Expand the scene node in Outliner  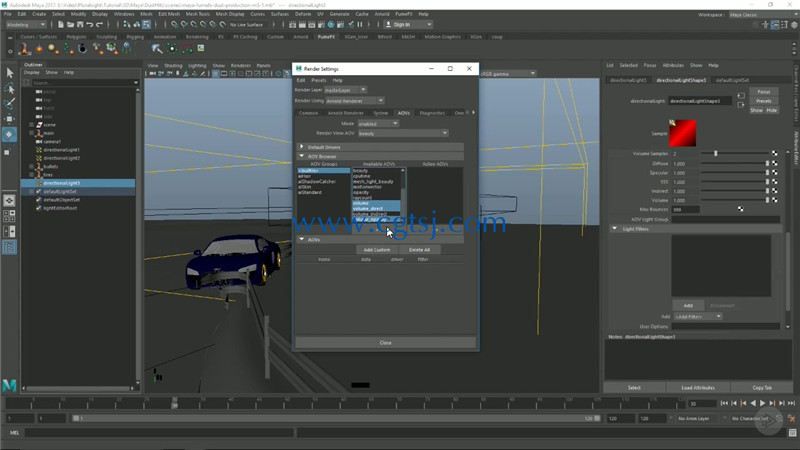pyautogui.click(x=32, y=124)
